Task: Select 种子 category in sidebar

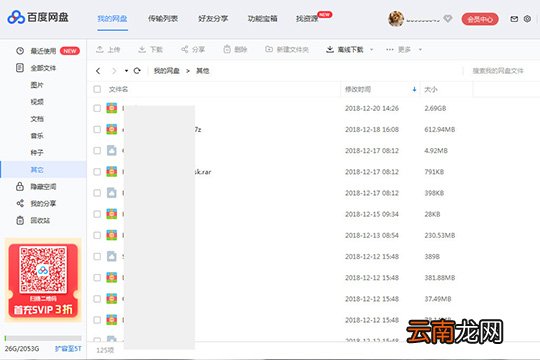Action: [37, 153]
